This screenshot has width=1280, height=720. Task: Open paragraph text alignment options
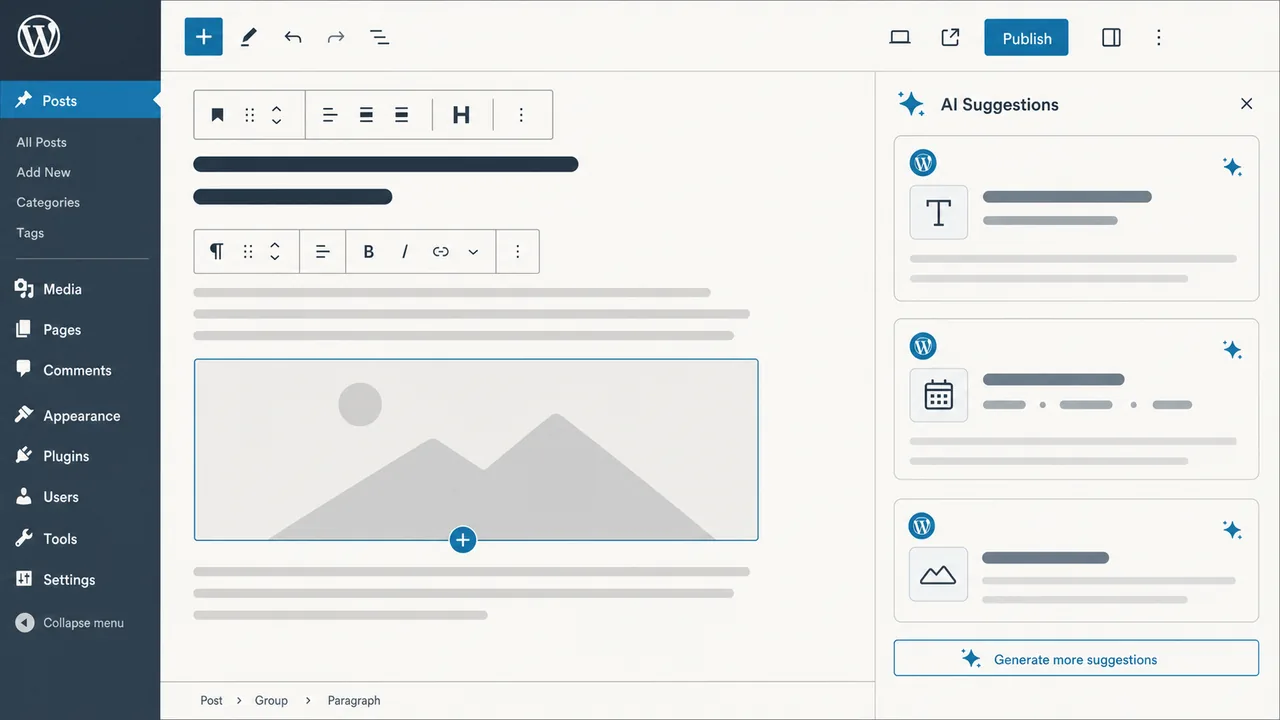pyautogui.click(x=322, y=252)
